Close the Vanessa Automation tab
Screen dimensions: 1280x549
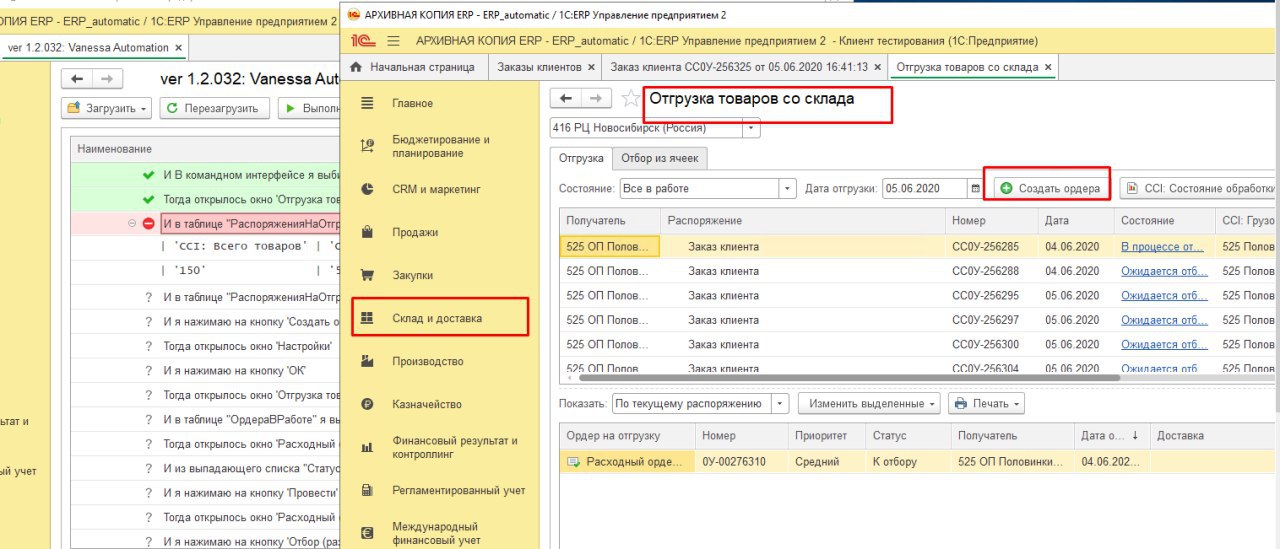coord(178,47)
